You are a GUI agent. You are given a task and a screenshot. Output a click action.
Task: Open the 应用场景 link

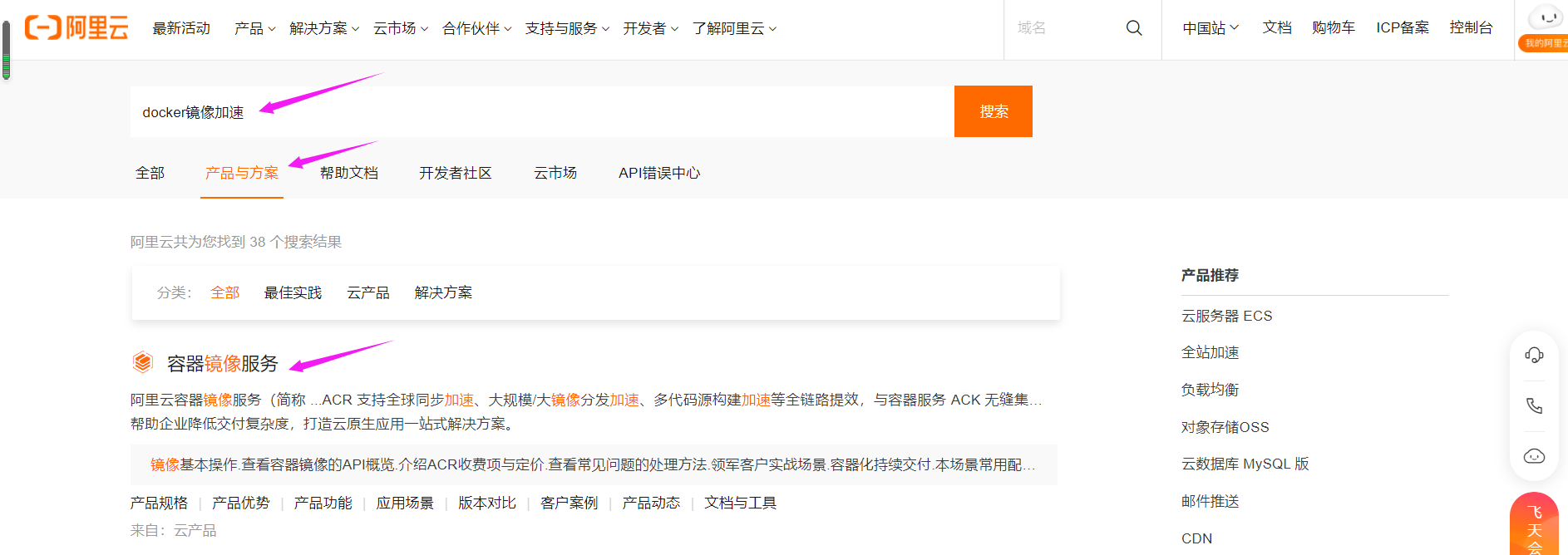click(405, 503)
